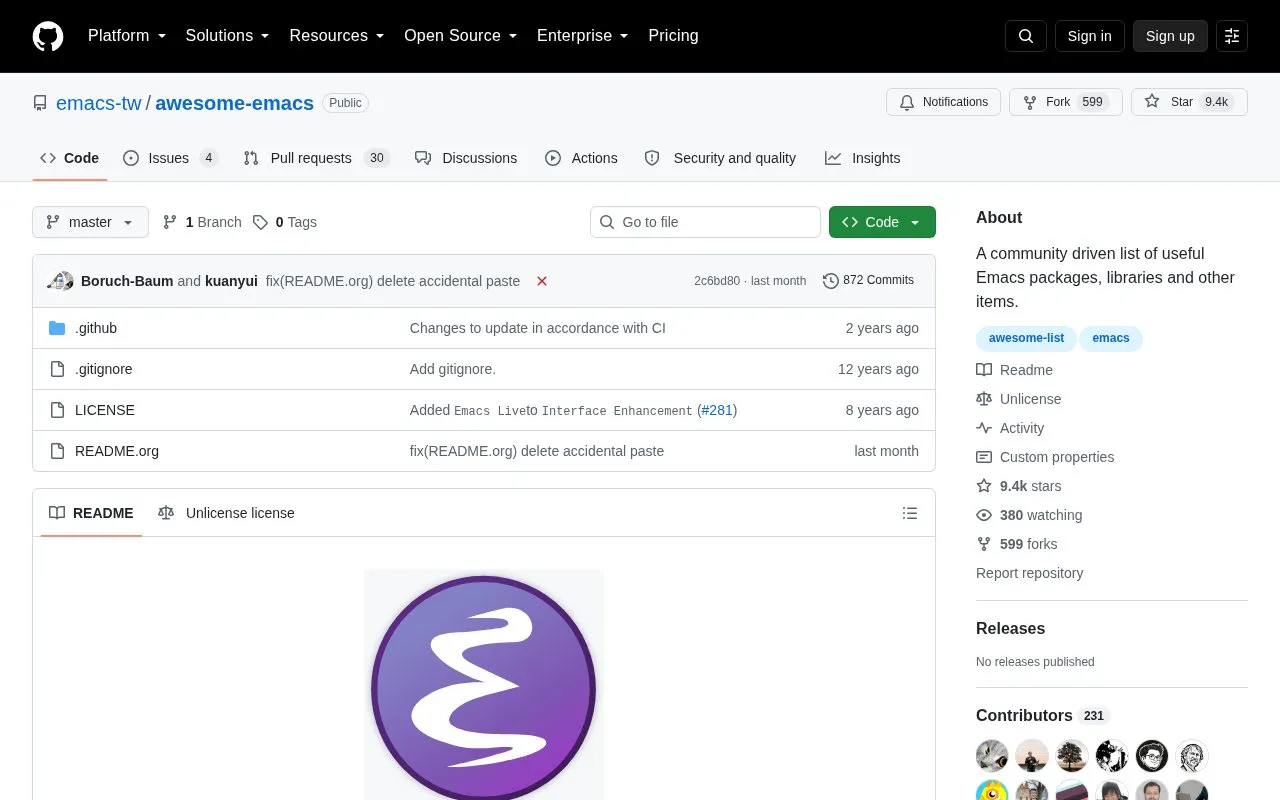Click the GitHub logo icon
This screenshot has width=1280, height=800.
48,36
